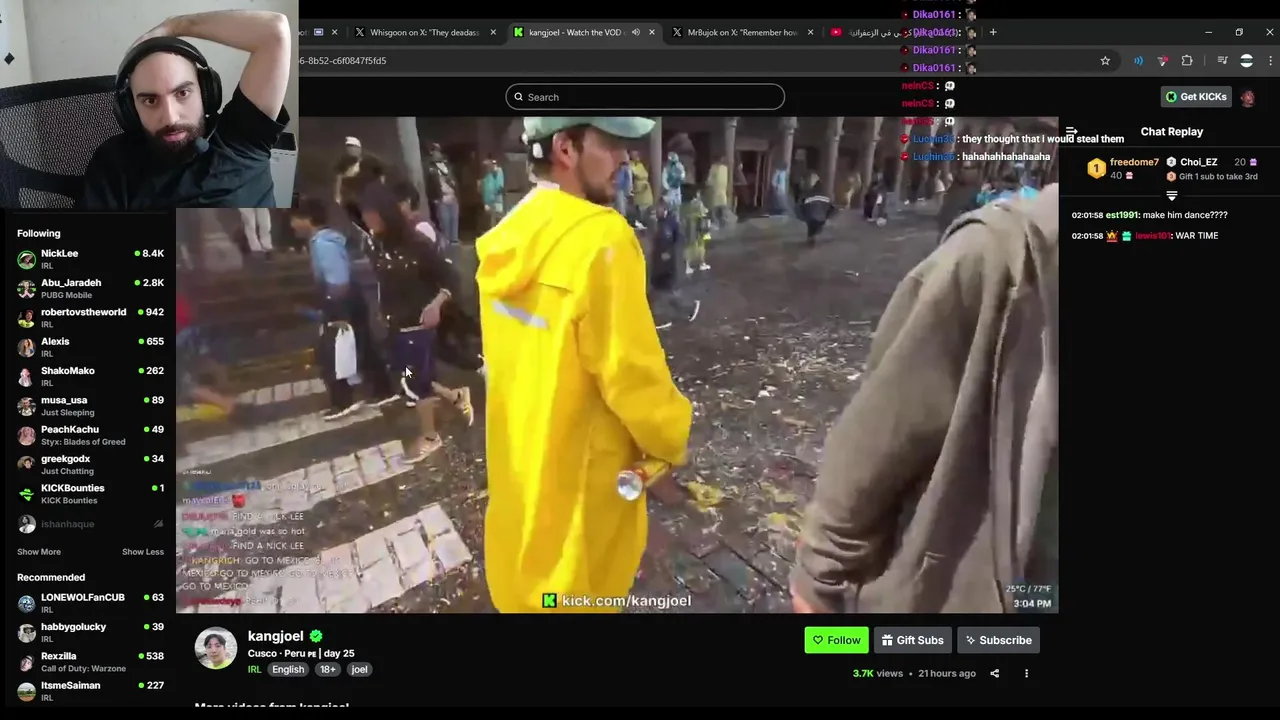
Task: Open KICKBounties channel avatar
Action: coord(27,494)
